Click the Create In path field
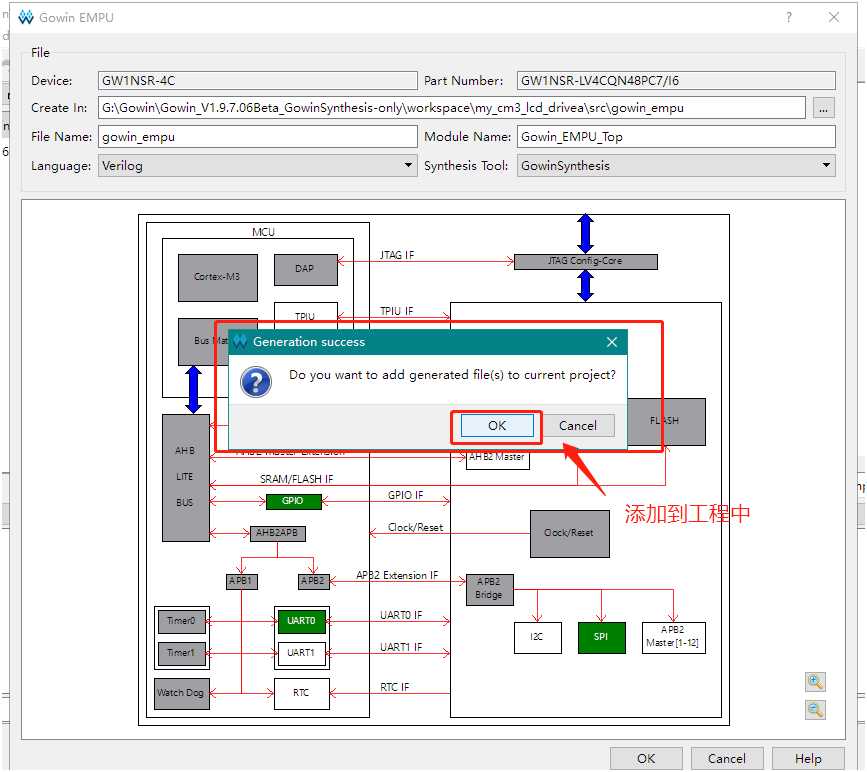The width and height of the screenshot is (867, 772). click(452, 107)
